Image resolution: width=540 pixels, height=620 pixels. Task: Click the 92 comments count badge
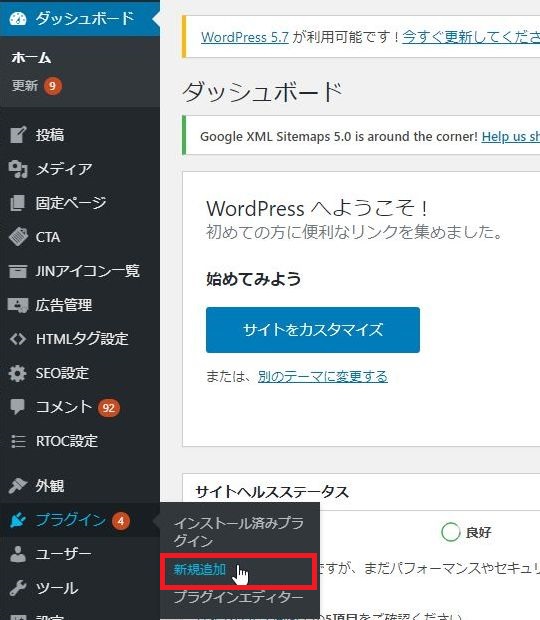coord(109,408)
